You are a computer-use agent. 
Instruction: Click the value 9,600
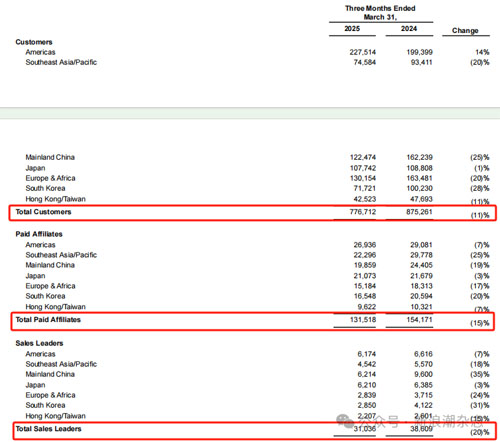pos(423,374)
